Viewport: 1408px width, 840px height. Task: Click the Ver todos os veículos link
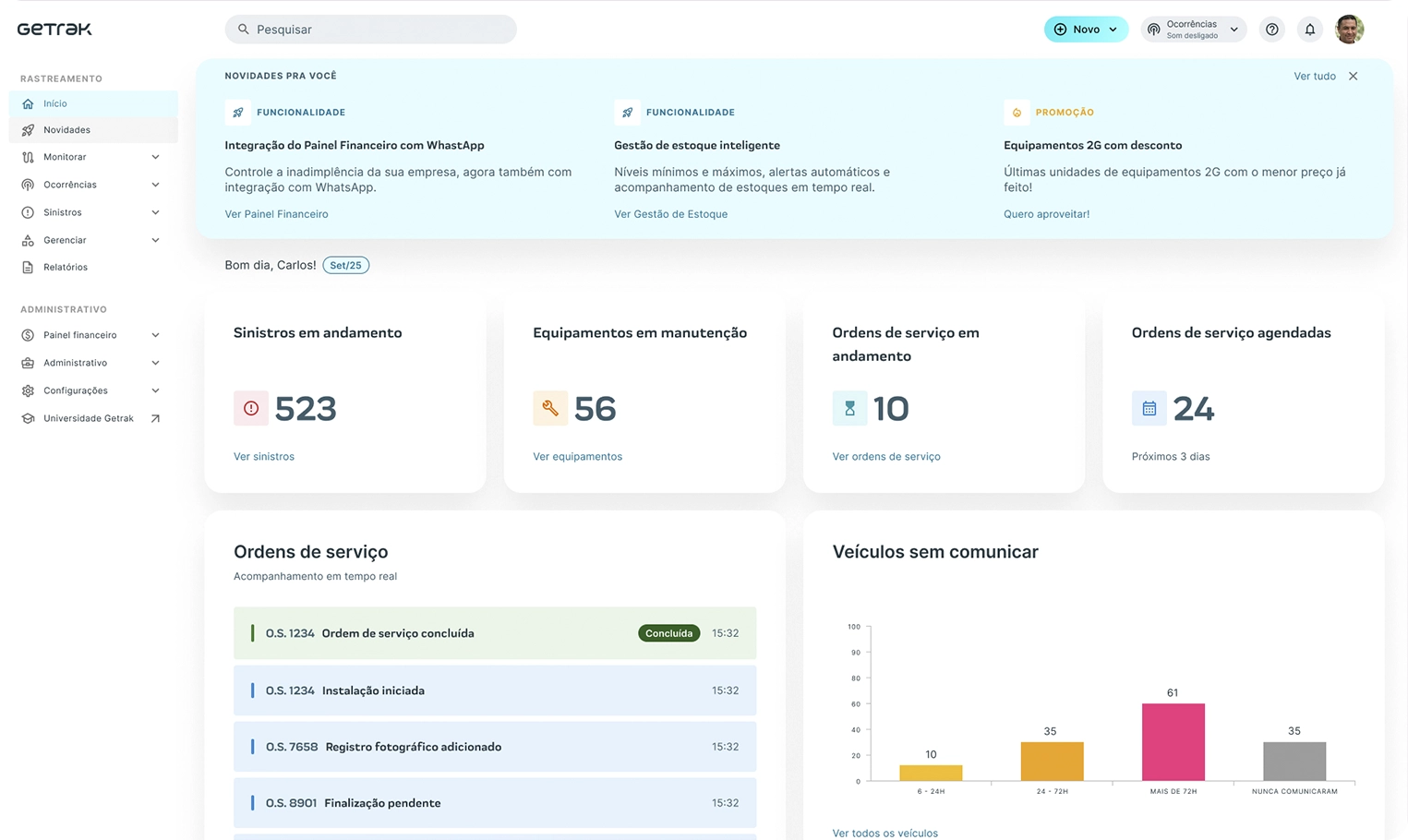885,833
